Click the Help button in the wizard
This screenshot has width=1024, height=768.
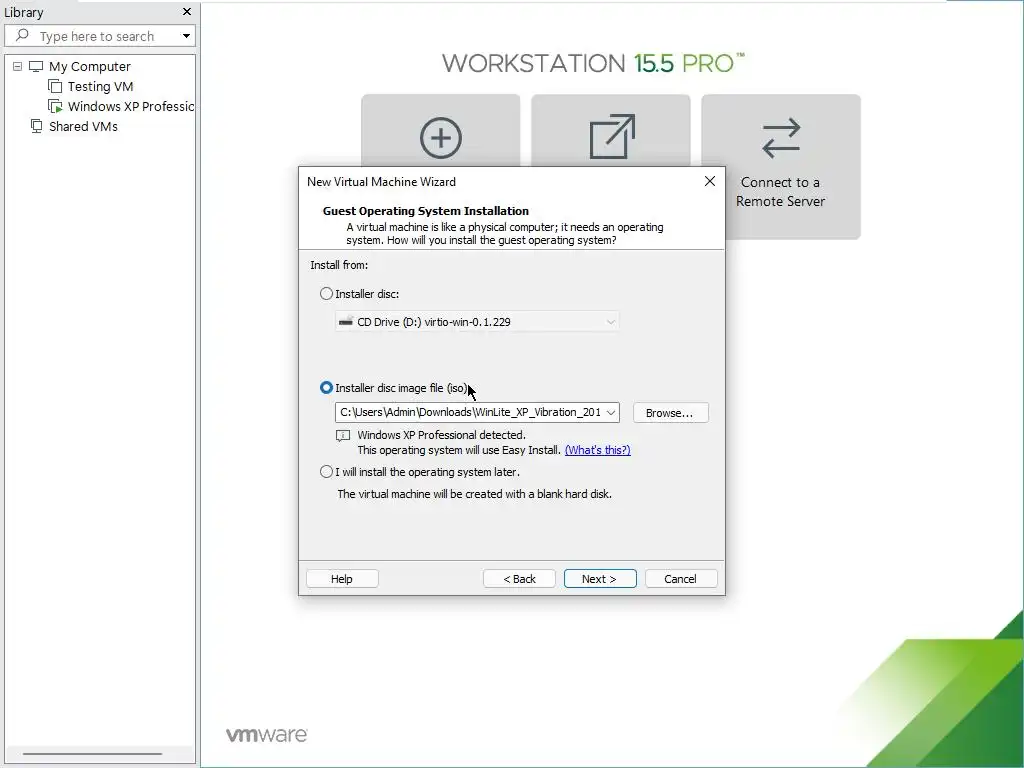point(342,579)
